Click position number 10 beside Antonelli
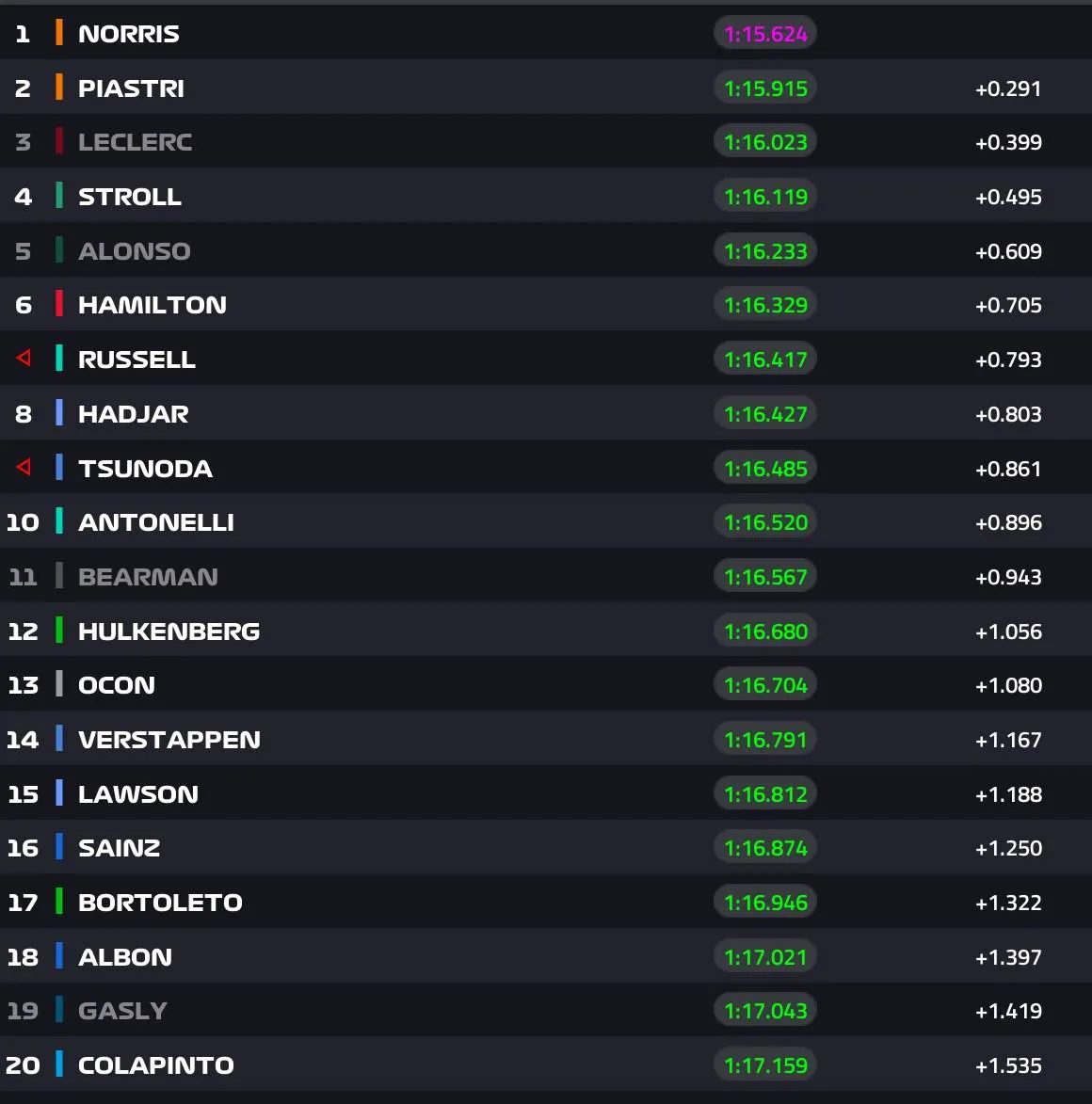This screenshot has height=1104, width=1092. [23, 522]
